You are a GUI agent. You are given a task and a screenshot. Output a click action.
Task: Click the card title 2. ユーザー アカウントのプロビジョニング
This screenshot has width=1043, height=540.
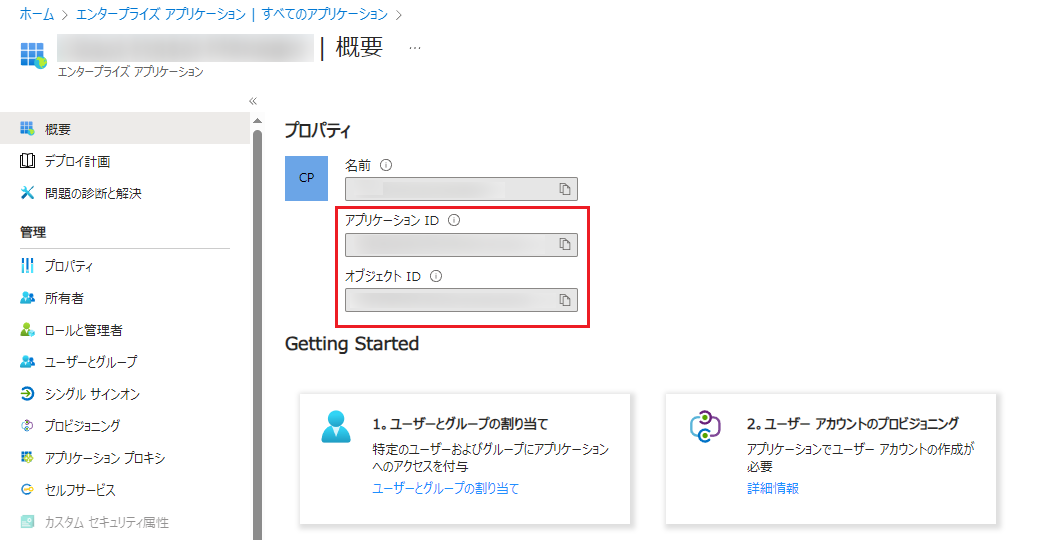(x=853, y=424)
